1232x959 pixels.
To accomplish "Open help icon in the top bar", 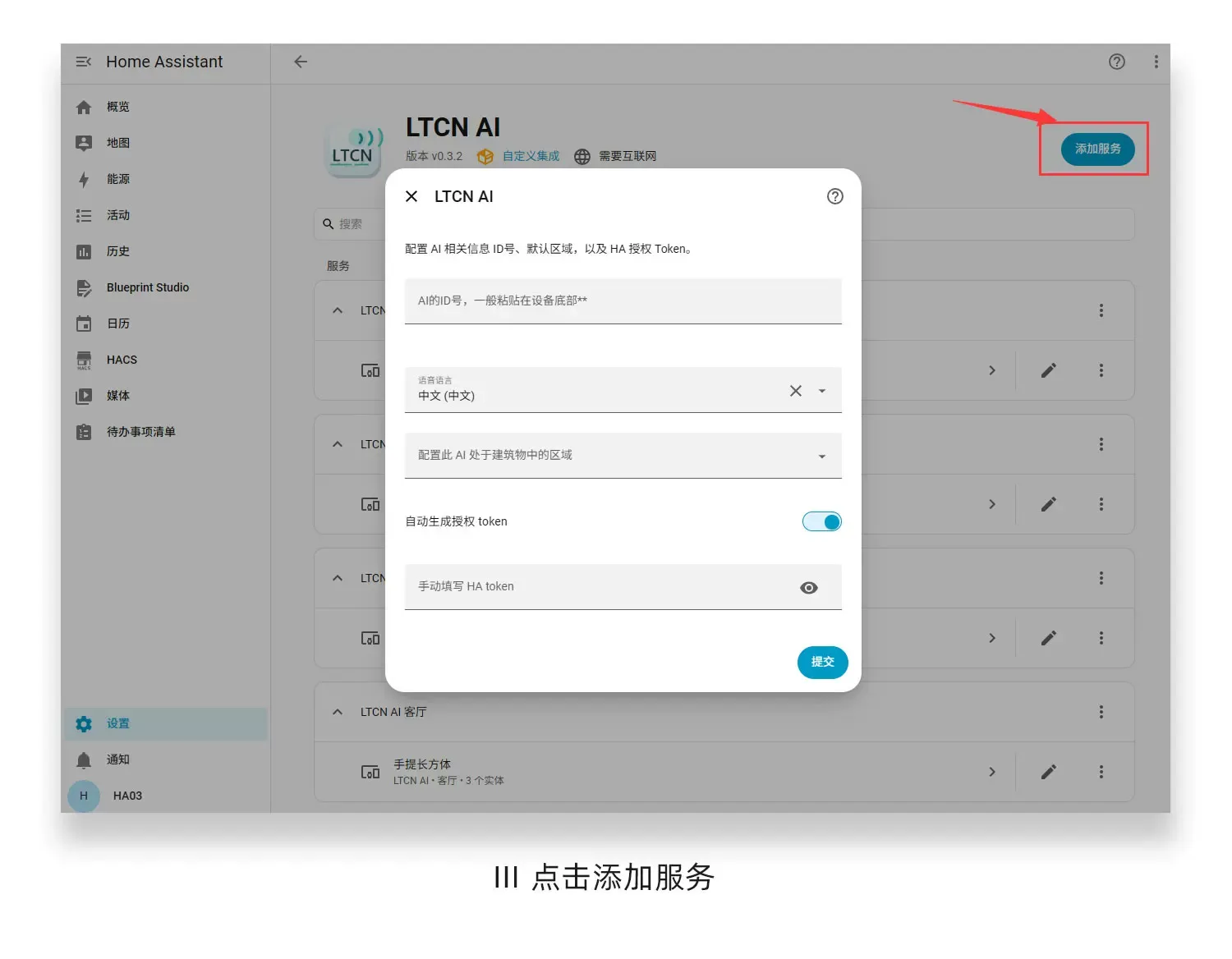I will click(x=1117, y=62).
